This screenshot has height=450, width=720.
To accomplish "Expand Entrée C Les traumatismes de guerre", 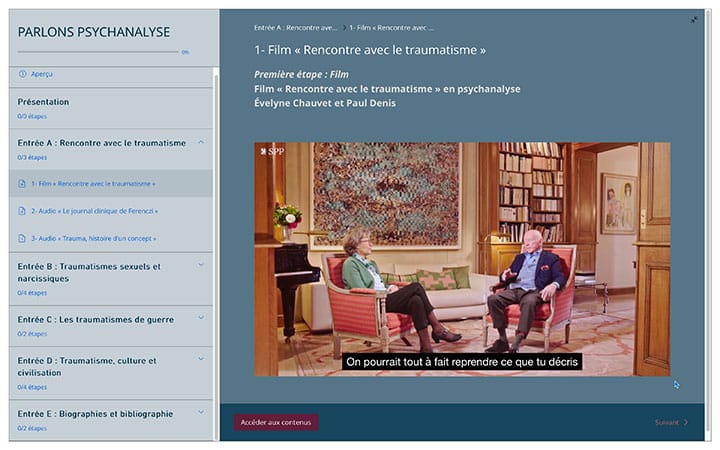I will pyautogui.click(x=201, y=317).
